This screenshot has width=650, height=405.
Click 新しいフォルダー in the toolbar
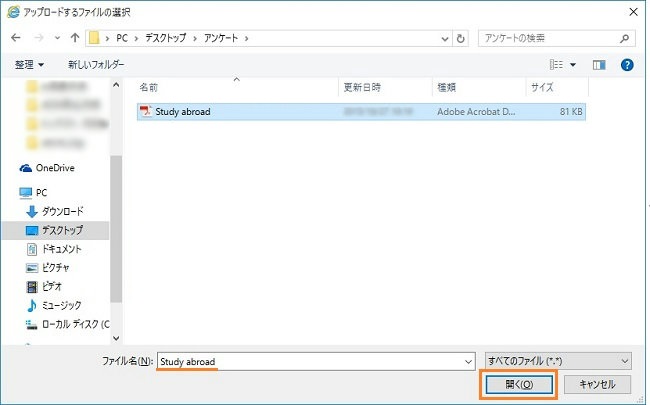click(x=97, y=65)
